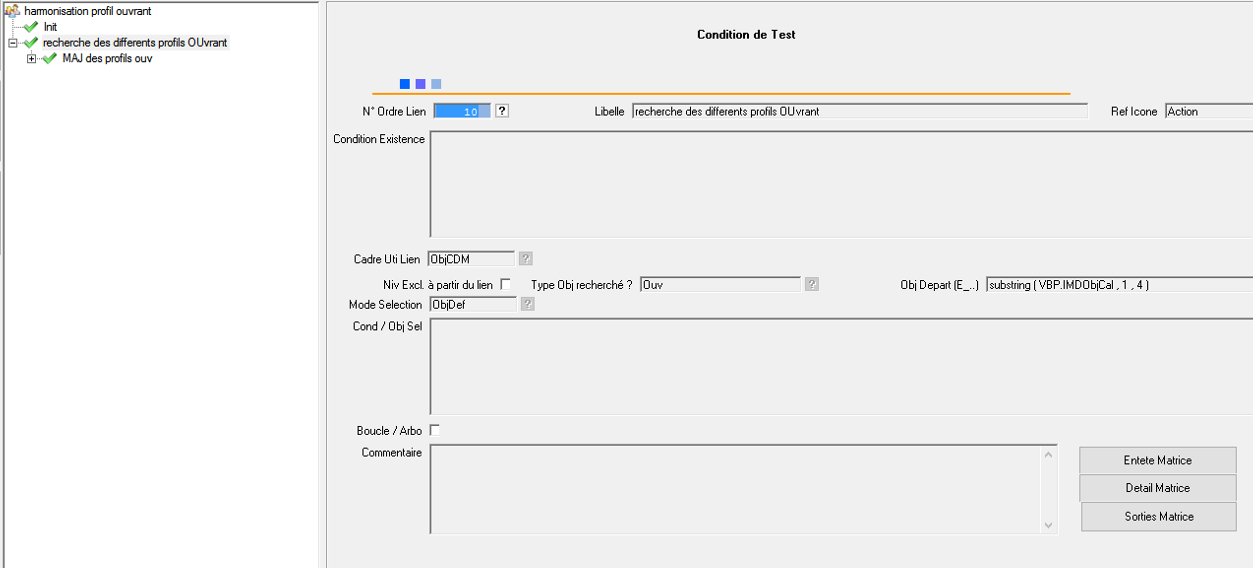Select the Init tree item

coord(50,27)
